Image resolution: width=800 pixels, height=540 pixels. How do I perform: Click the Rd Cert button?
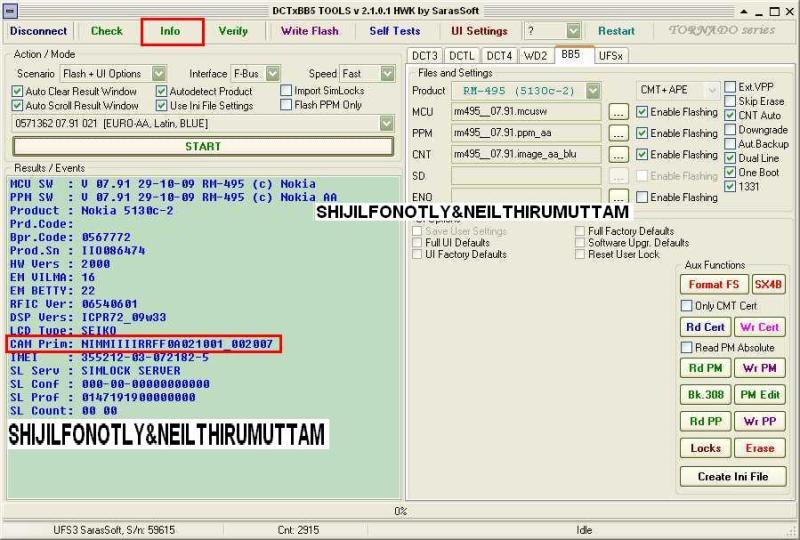click(706, 327)
